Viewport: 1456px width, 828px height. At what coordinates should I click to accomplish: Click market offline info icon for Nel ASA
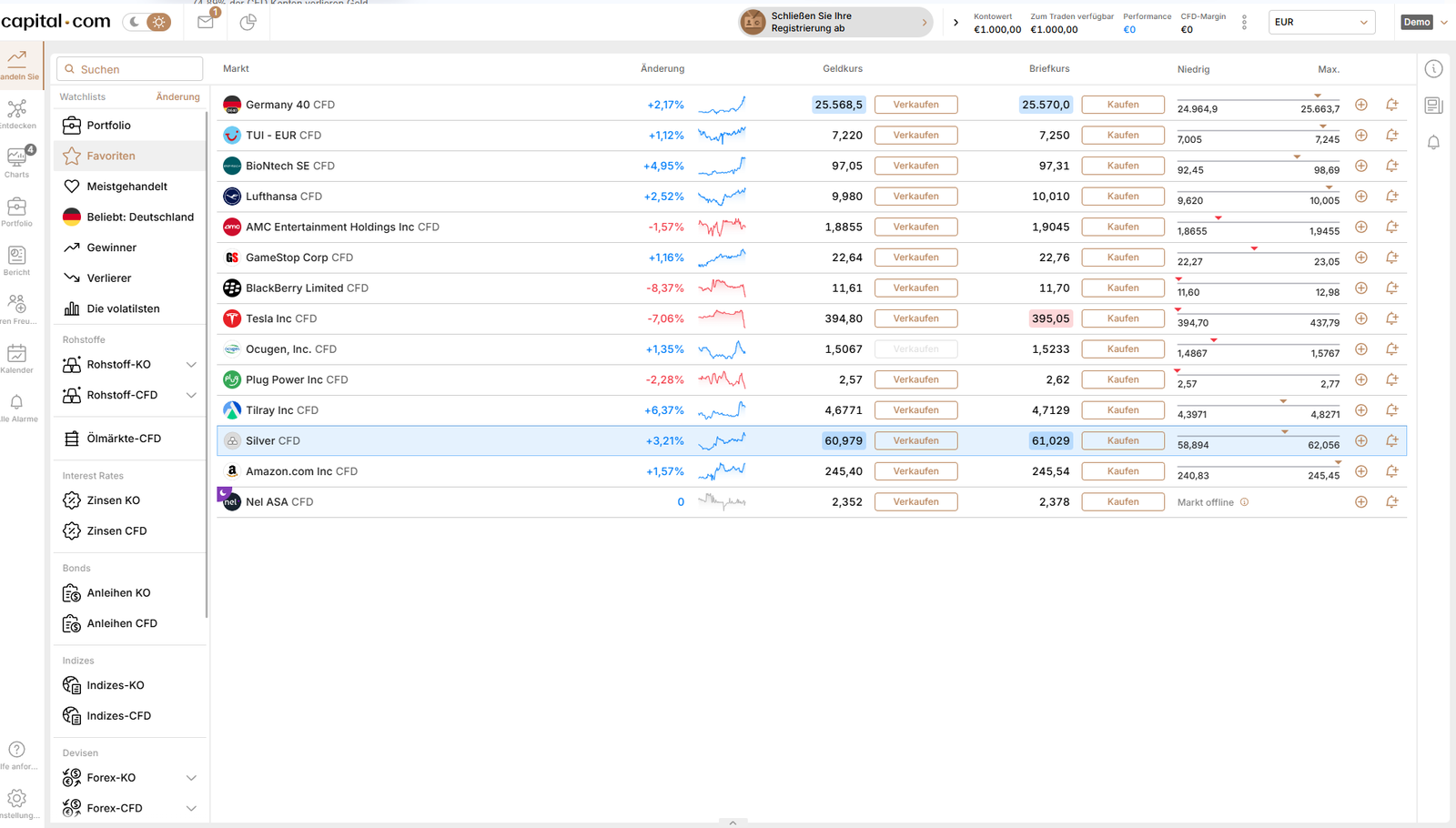coord(1245,502)
